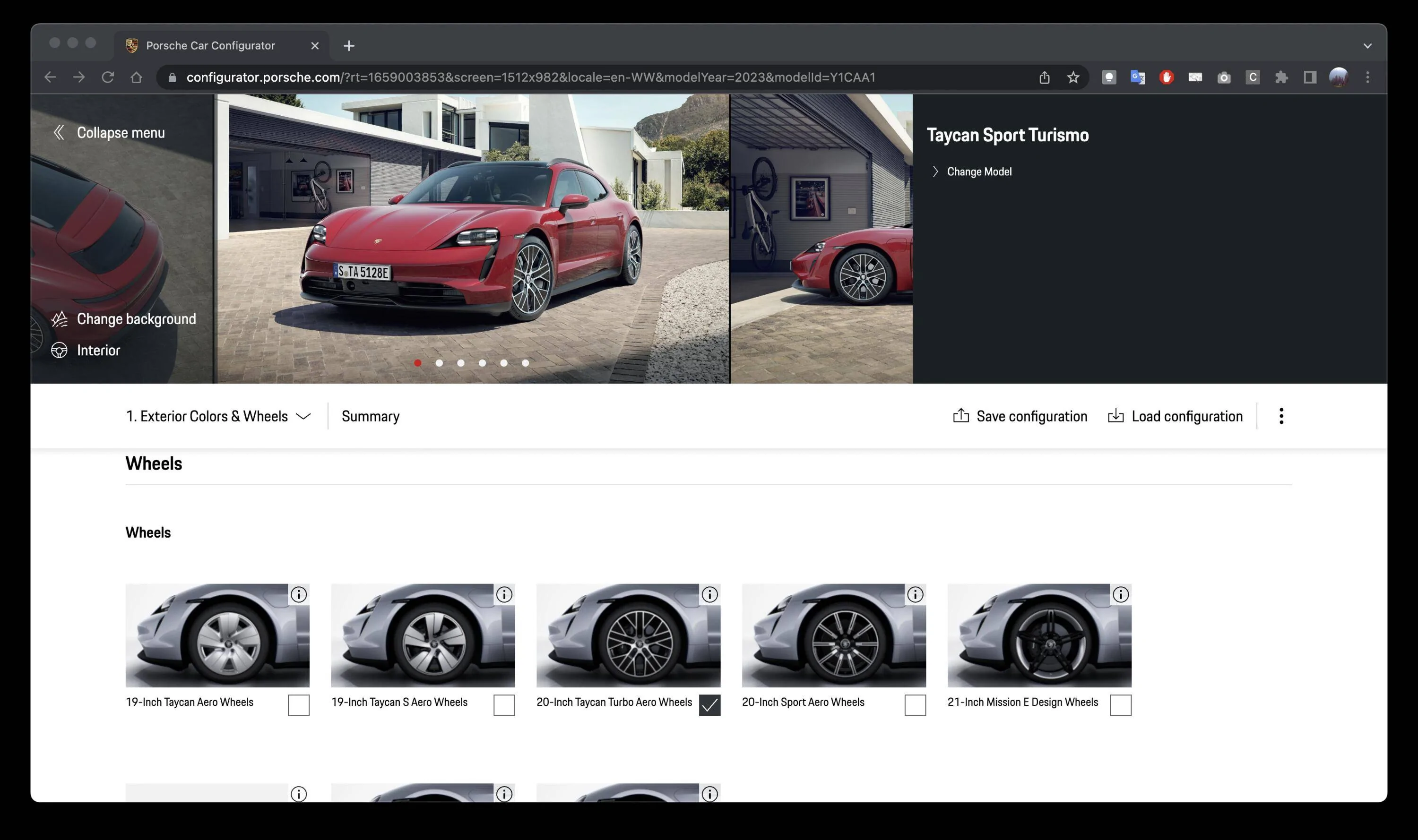Screen dimensions: 1418x840
Task: Click the main front-view Taycan image
Action: [x=472, y=238]
